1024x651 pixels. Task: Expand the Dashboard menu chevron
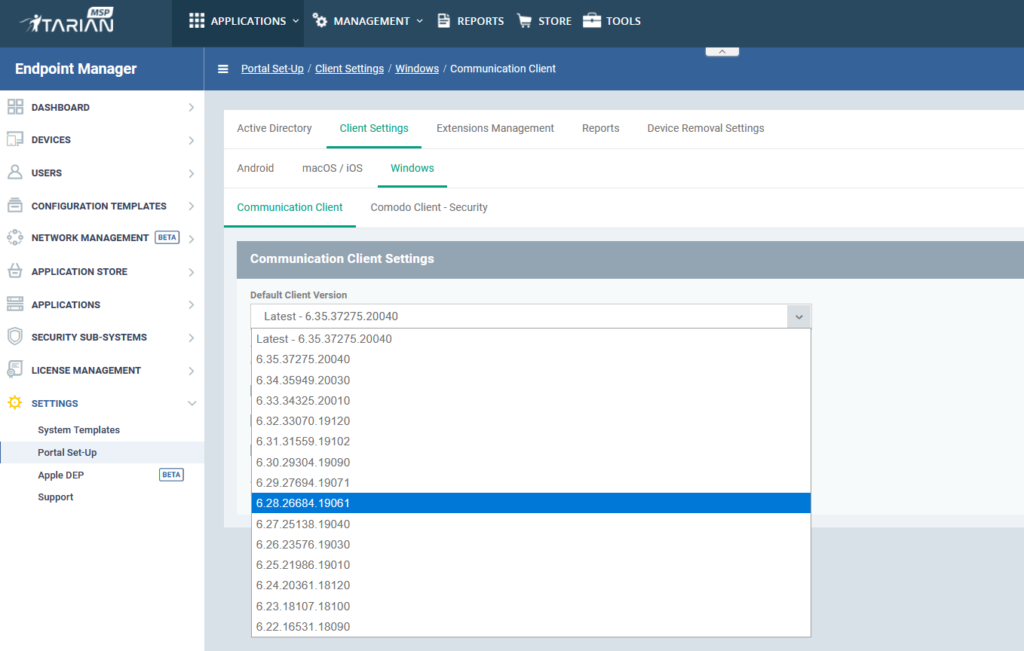(191, 107)
